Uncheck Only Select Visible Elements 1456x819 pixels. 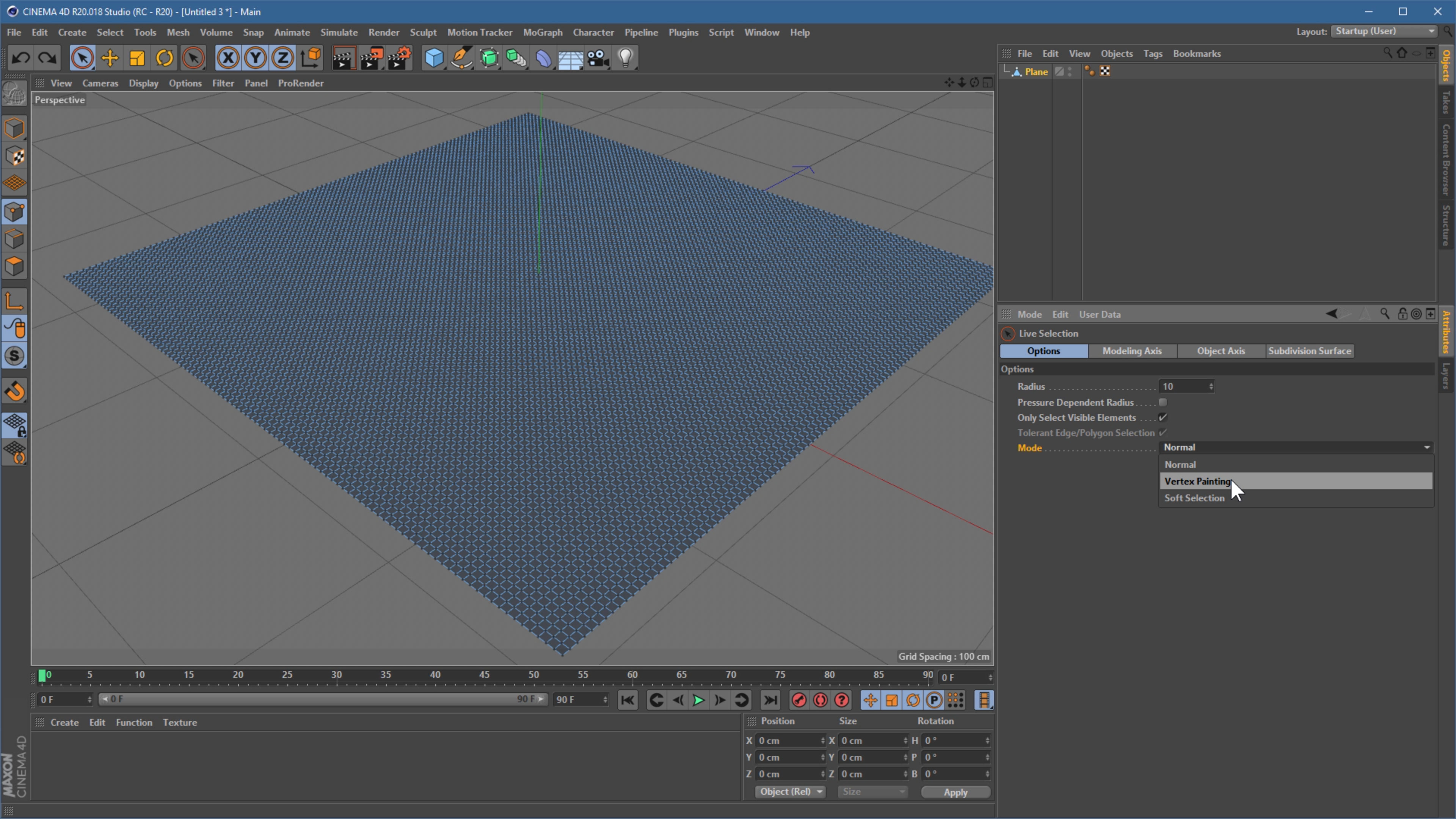(x=1163, y=418)
